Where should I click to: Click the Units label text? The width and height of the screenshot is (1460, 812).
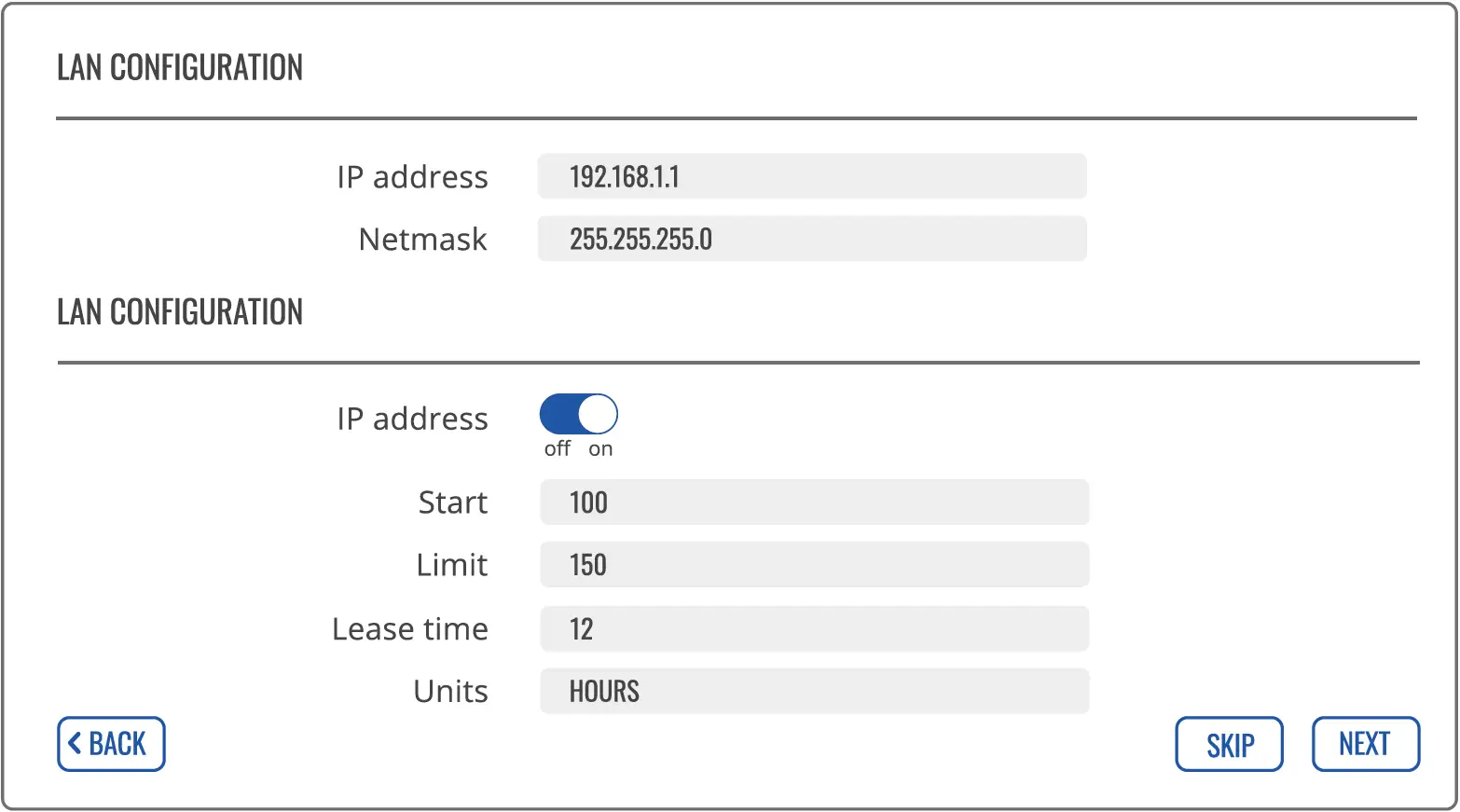(450, 692)
